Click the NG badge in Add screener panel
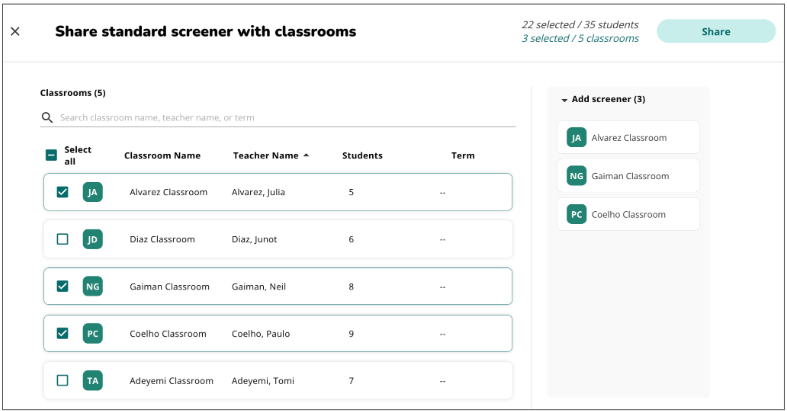 click(x=576, y=176)
